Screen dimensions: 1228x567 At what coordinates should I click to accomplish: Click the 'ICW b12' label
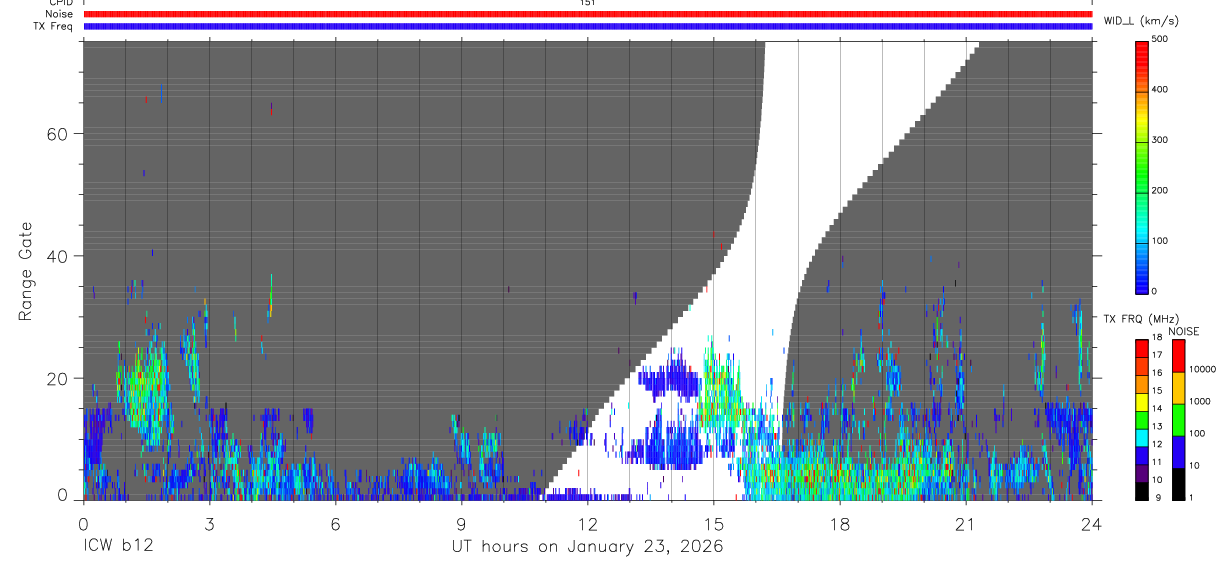(x=118, y=547)
